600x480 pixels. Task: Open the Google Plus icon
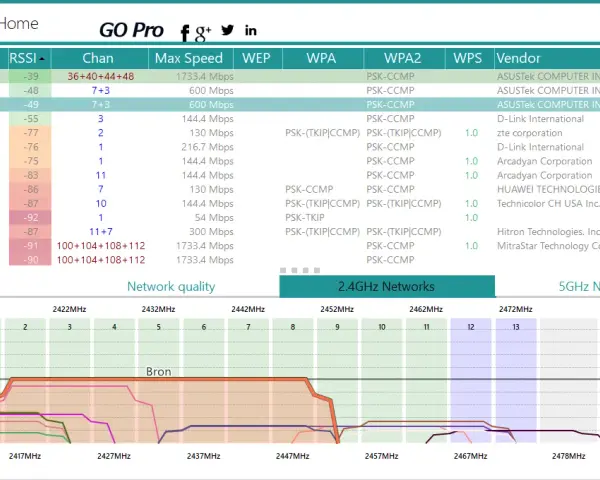tap(203, 33)
